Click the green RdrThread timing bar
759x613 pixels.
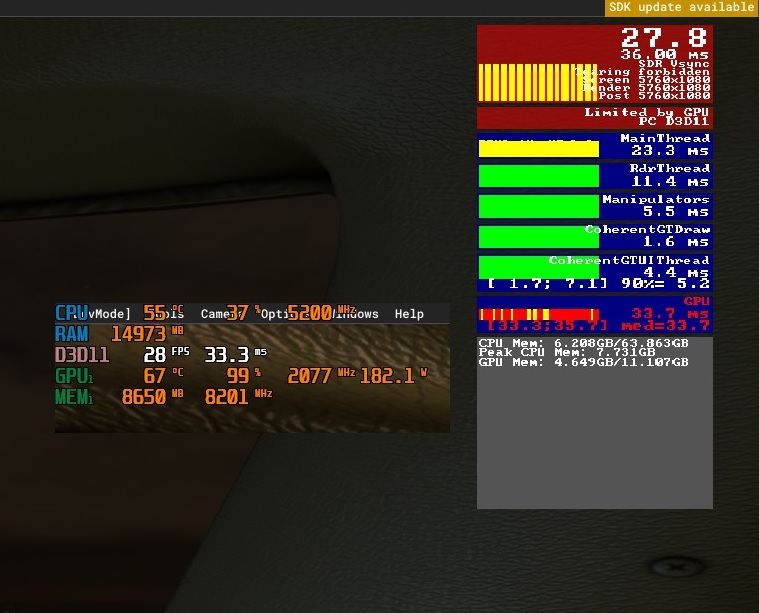tap(539, 176)
